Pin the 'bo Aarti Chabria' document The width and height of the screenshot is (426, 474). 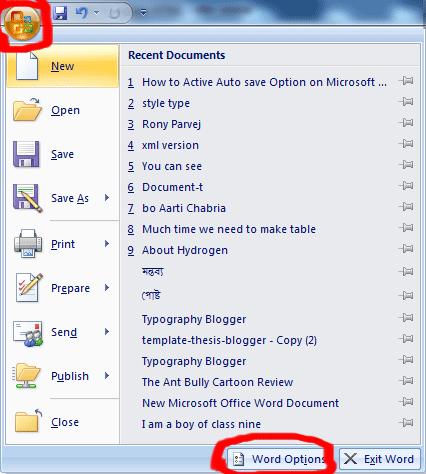coord(406,207)
